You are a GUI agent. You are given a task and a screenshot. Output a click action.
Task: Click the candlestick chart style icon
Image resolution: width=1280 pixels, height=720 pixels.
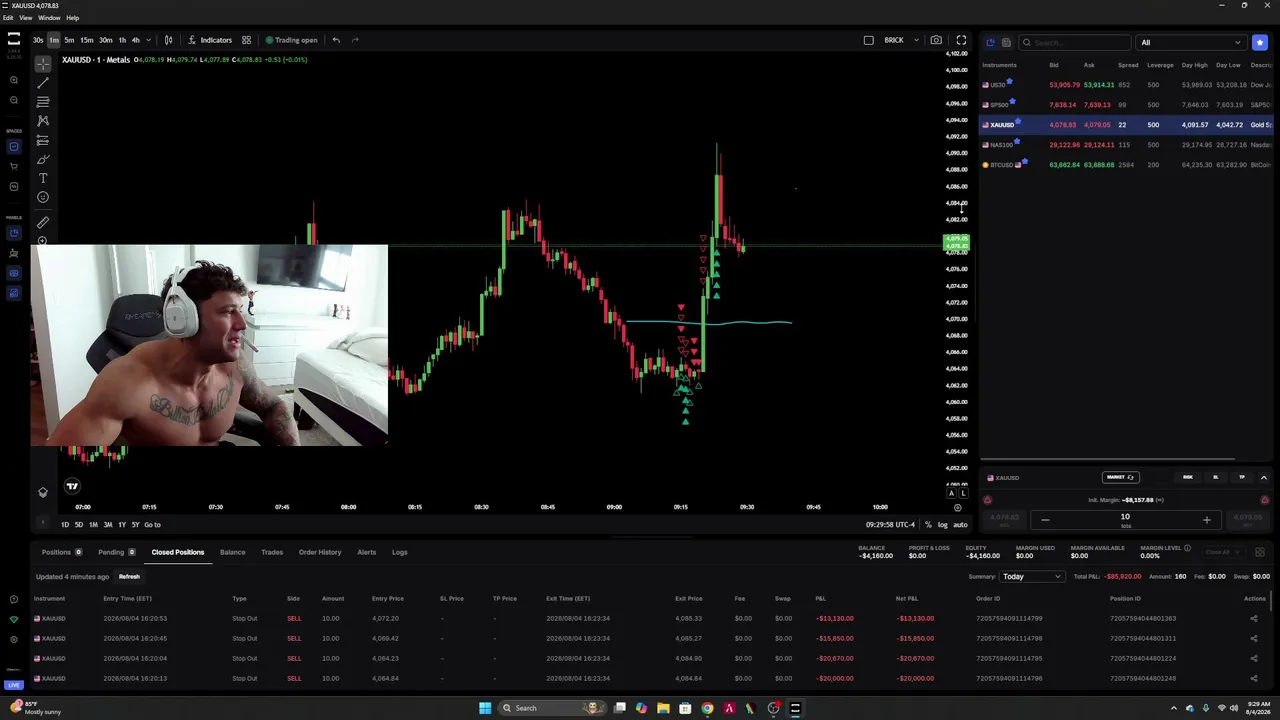pos(168,40)
